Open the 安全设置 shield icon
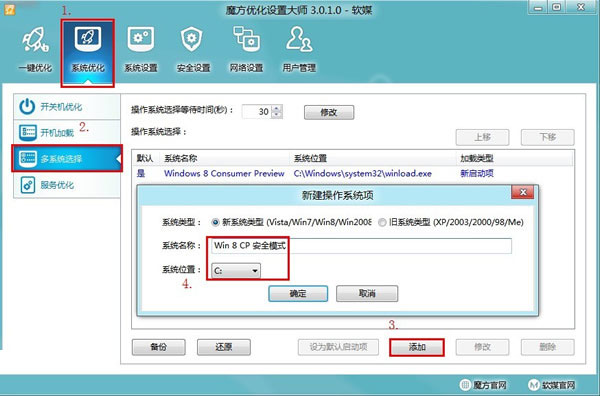Screen dimensions: 600x396 coord(192,39)
